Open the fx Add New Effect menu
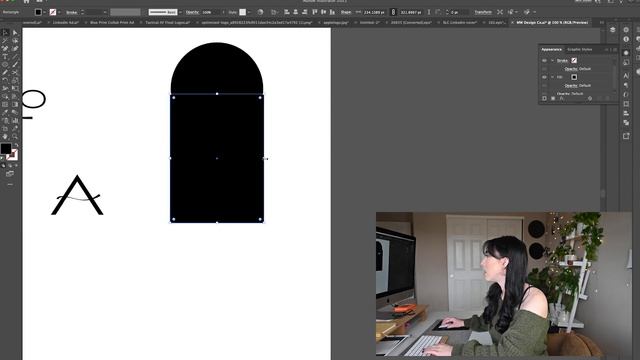 coord(562,98)
